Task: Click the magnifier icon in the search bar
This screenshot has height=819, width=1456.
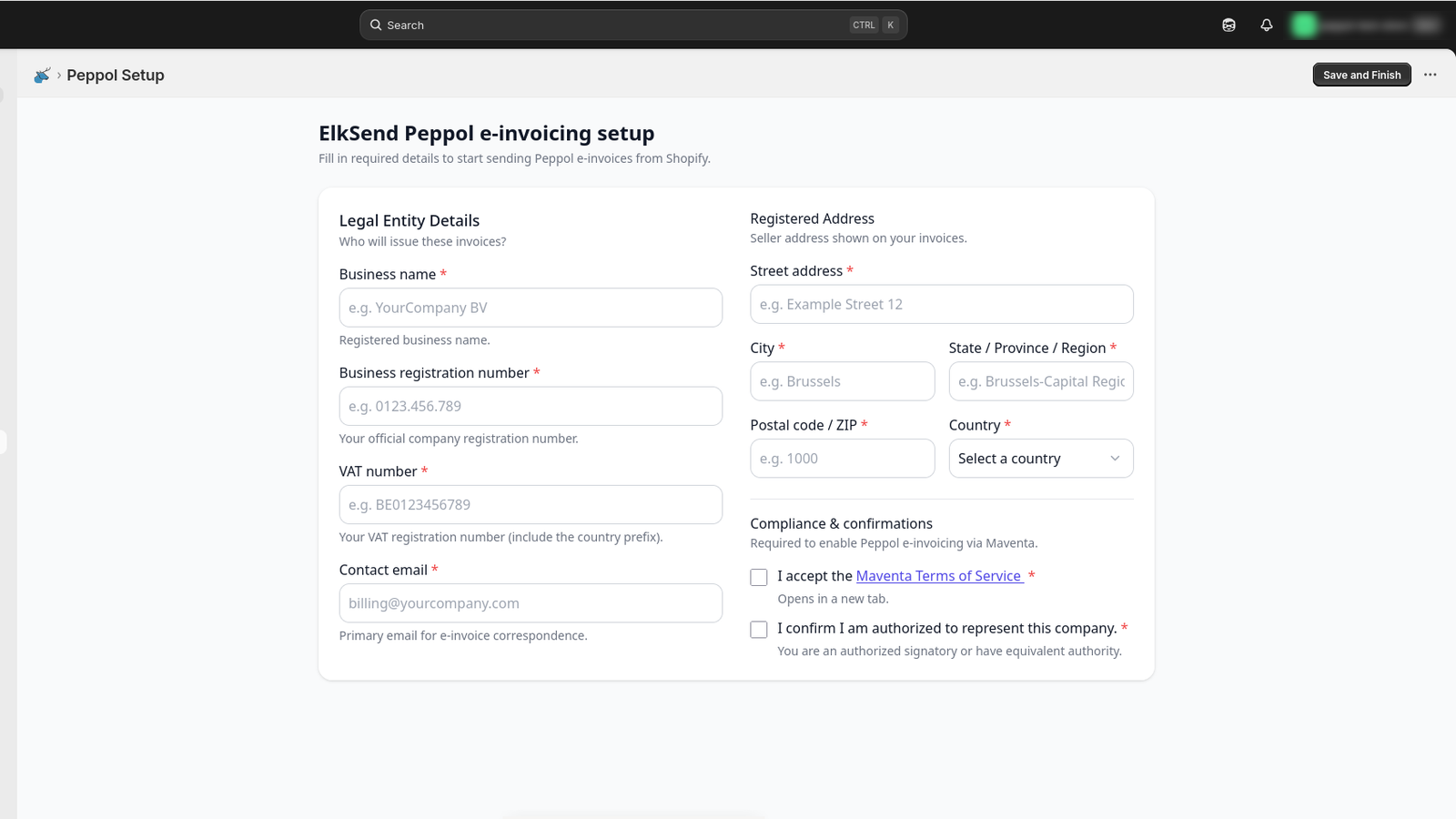Action: point(376,25)
